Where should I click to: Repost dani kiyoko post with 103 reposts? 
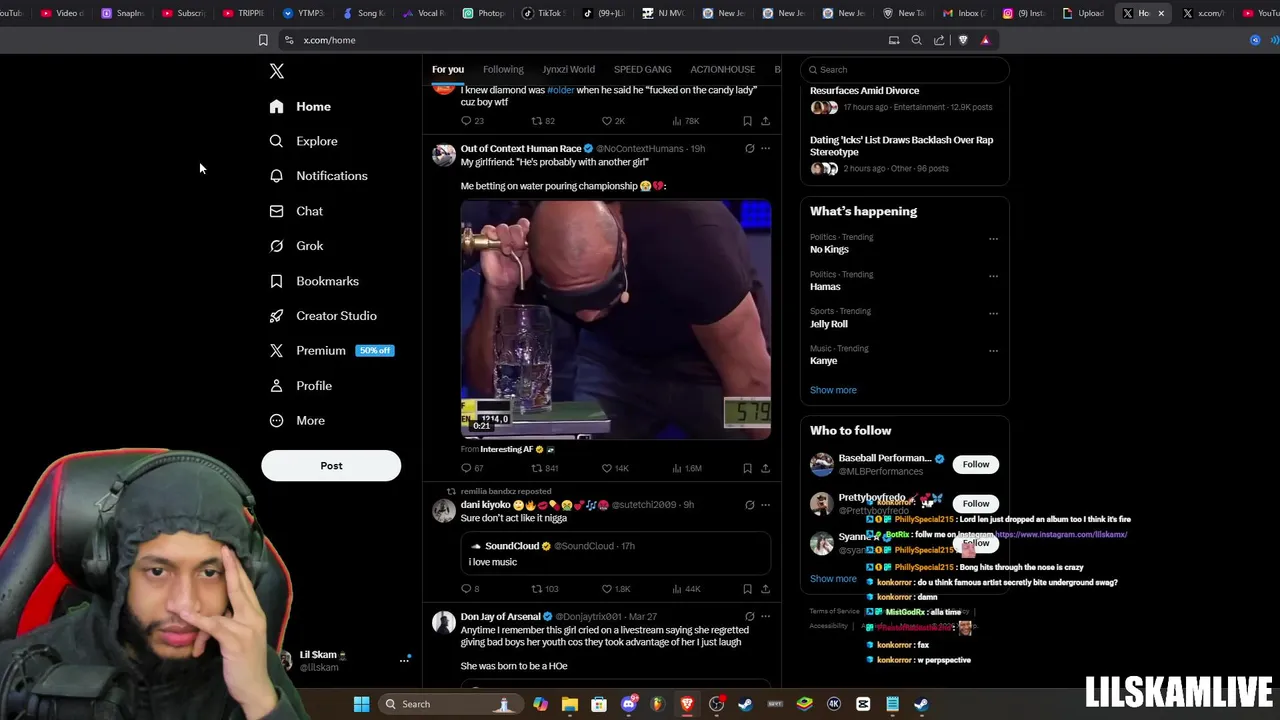[x=545, y=589]
